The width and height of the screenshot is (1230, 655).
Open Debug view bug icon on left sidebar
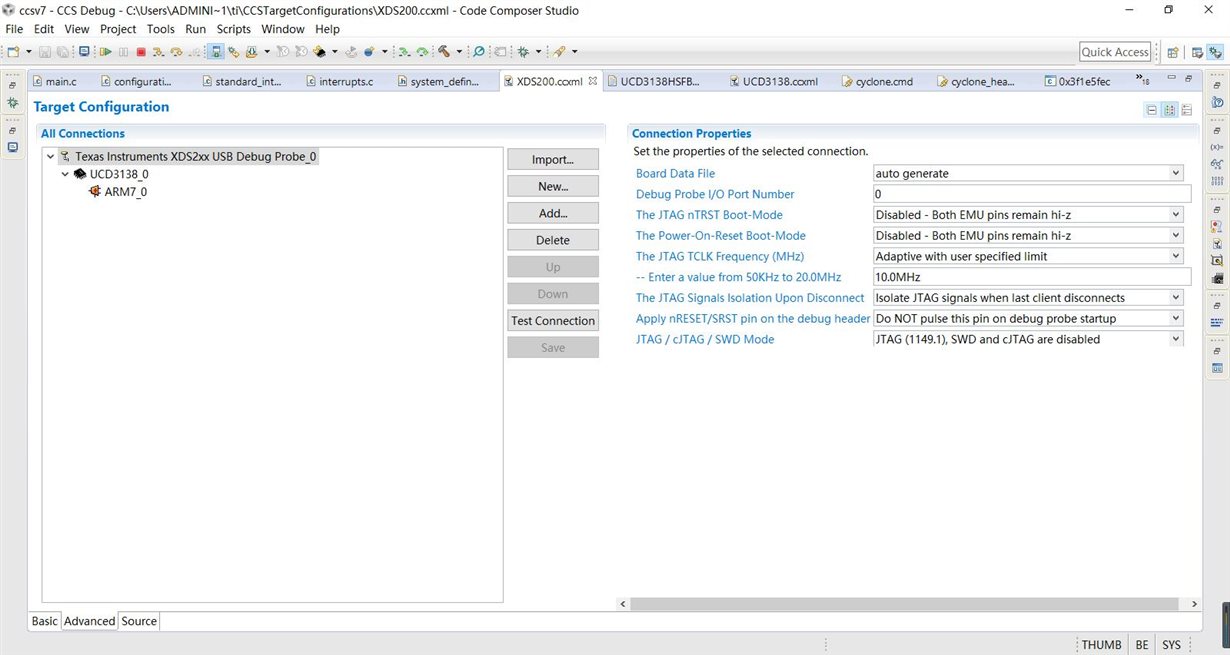13,103
